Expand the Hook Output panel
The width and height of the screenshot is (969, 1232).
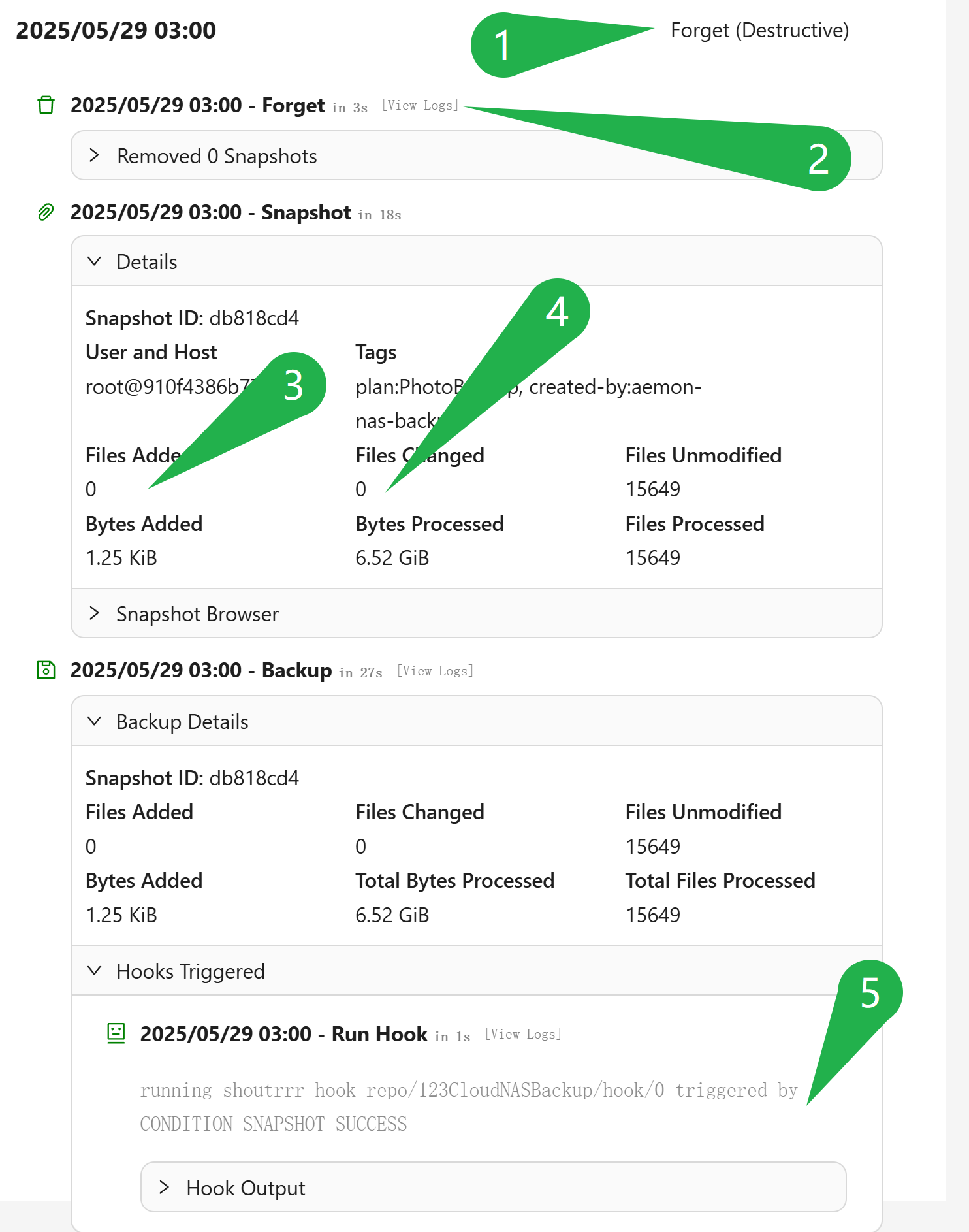point(494,1188)
